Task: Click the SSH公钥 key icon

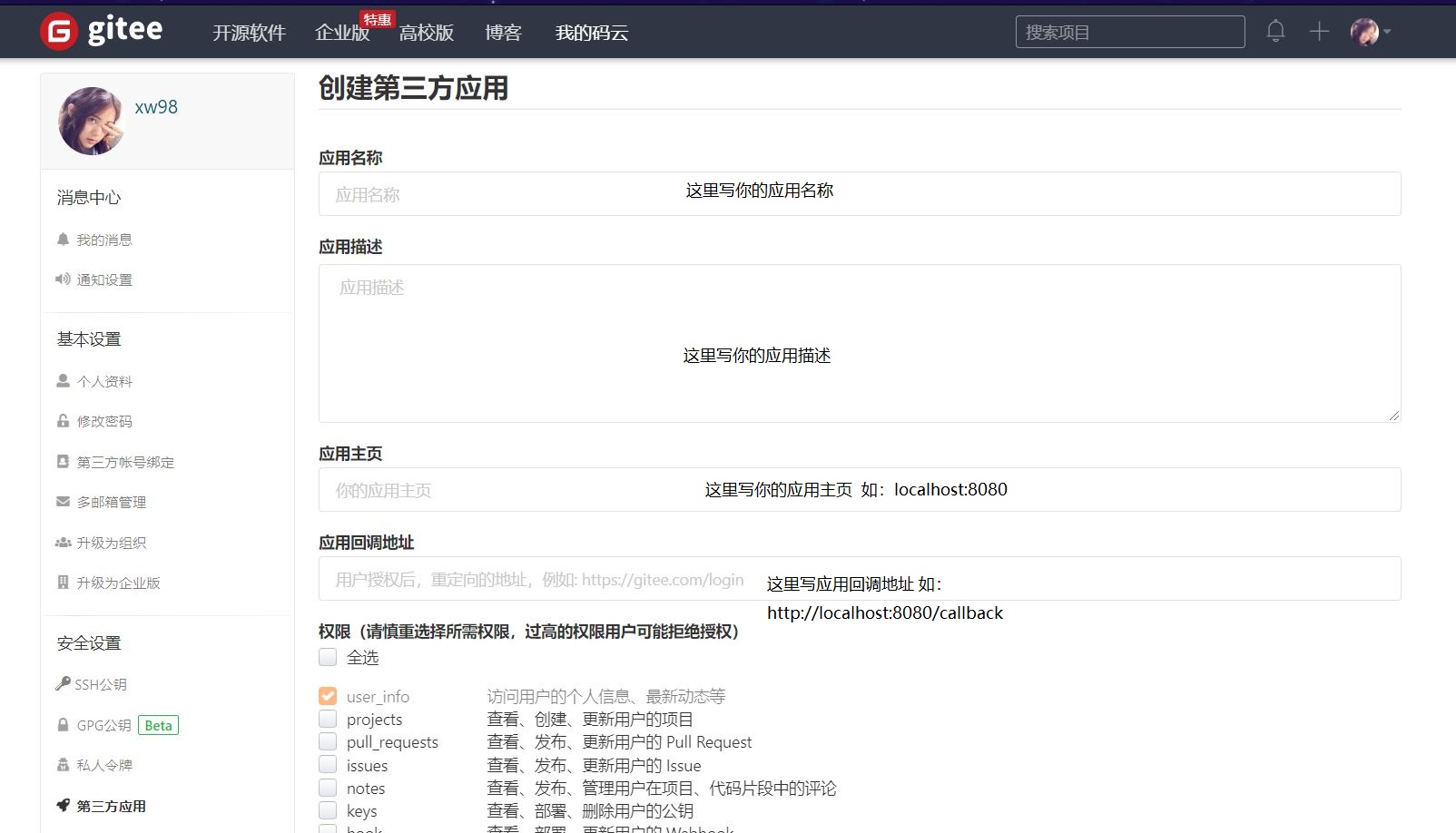Action: (x=62, y=684)
